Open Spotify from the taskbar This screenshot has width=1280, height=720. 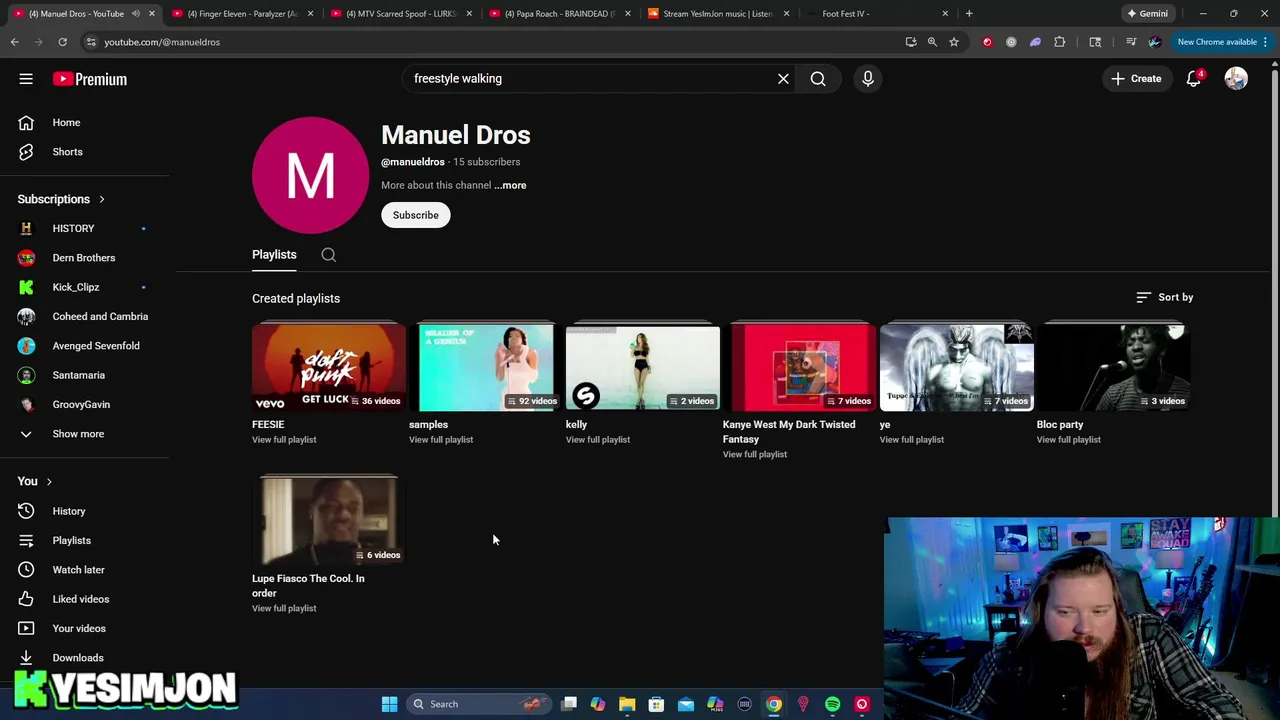click(x=832, y=704)
